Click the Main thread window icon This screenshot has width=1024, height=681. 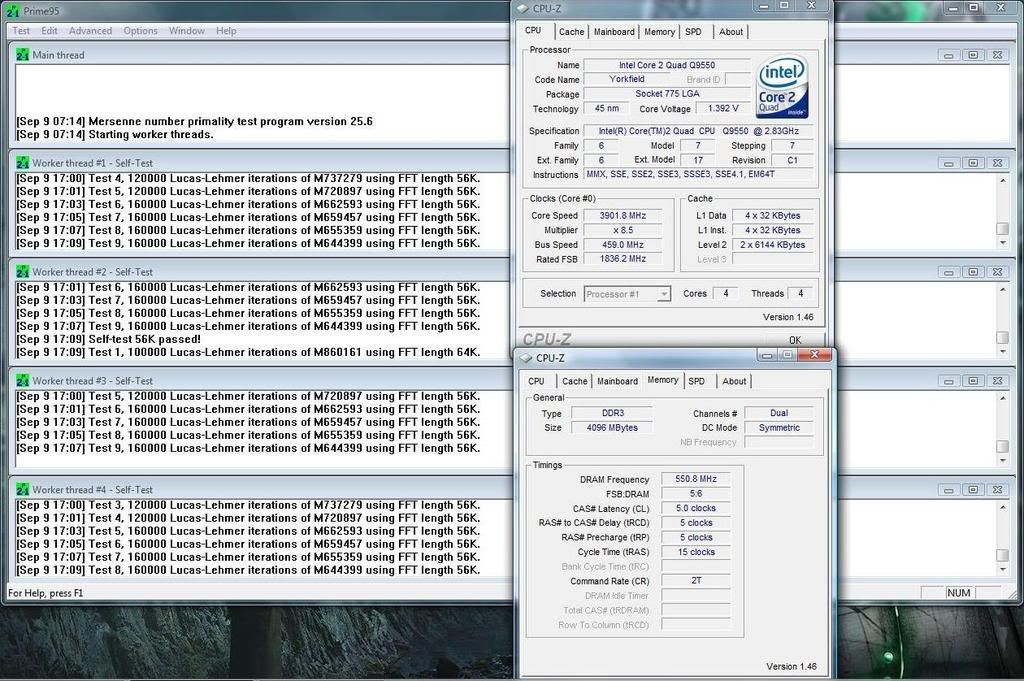coord(23,55)
